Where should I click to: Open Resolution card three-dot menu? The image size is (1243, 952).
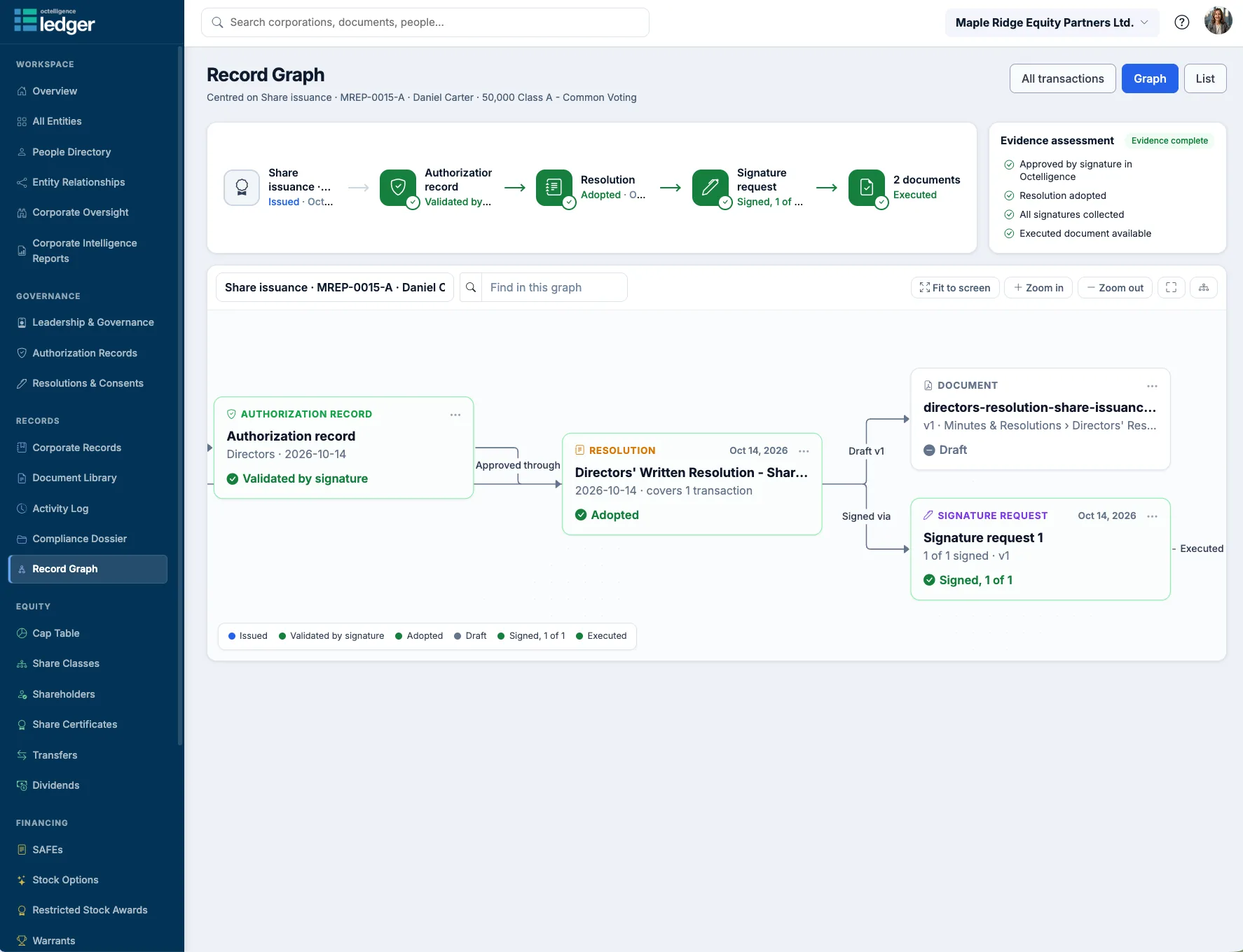coord(804,451)
